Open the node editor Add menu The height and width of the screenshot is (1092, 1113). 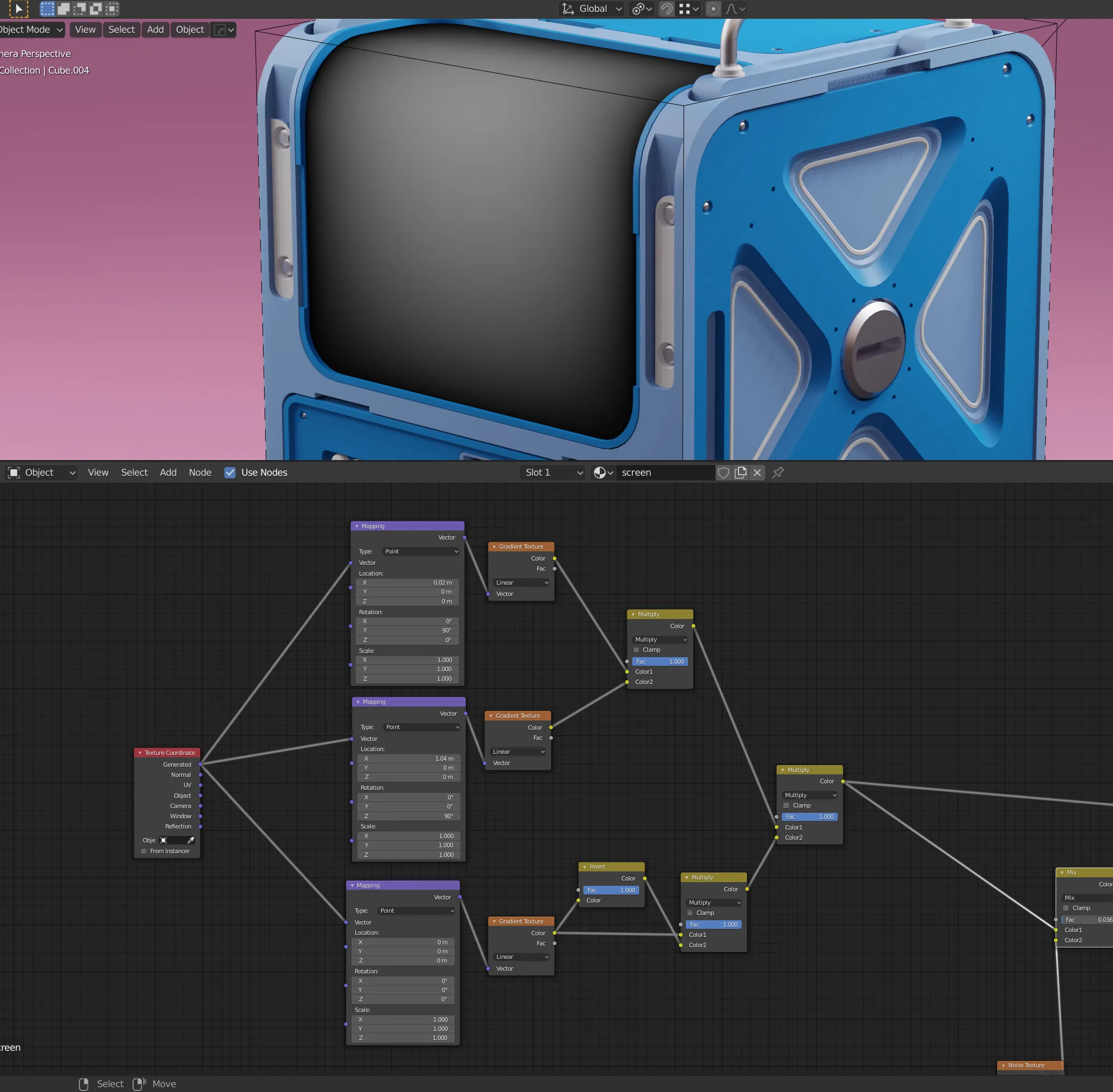coord(168,472)
